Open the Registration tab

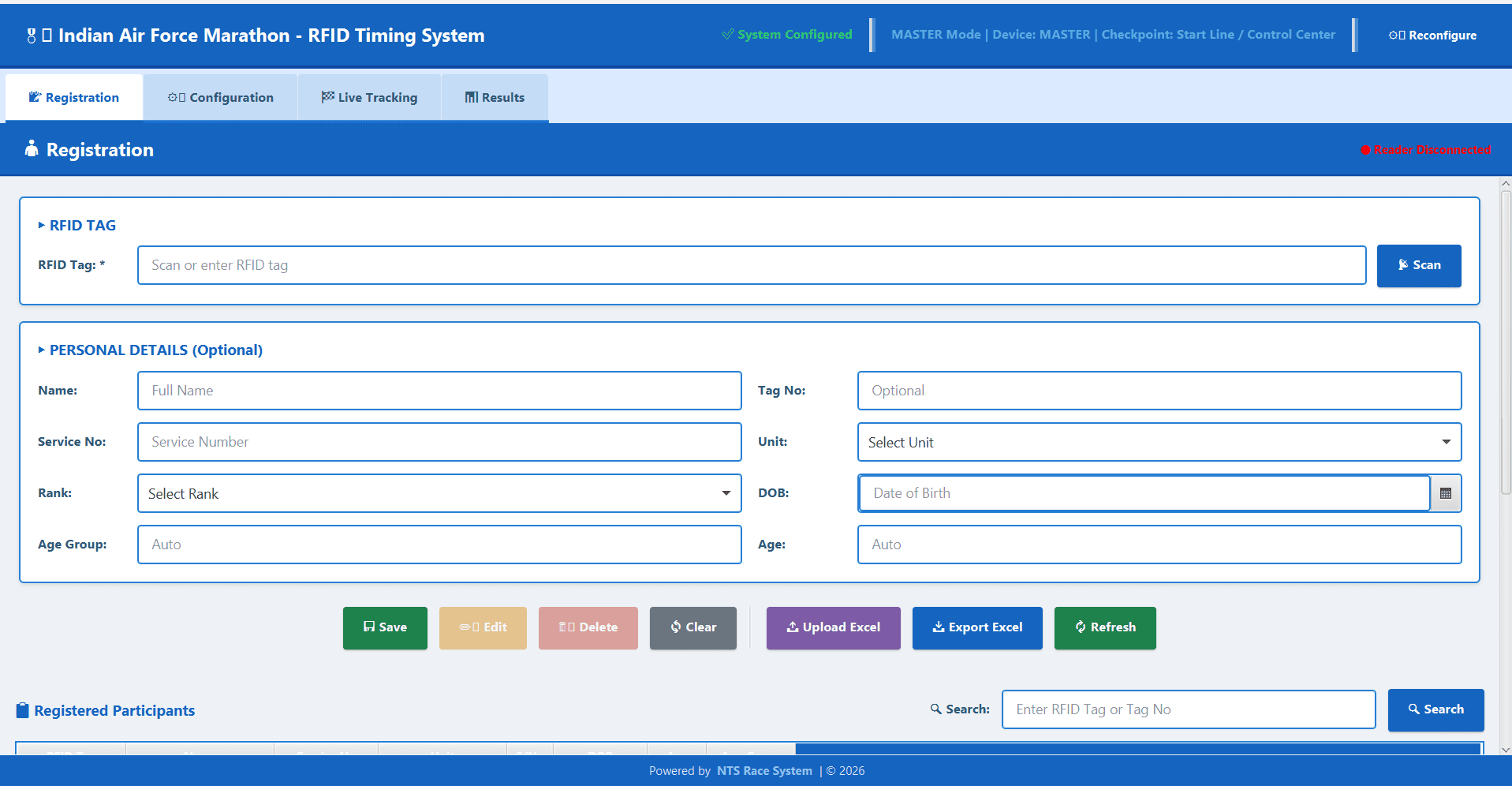click(x=74, y=97)
